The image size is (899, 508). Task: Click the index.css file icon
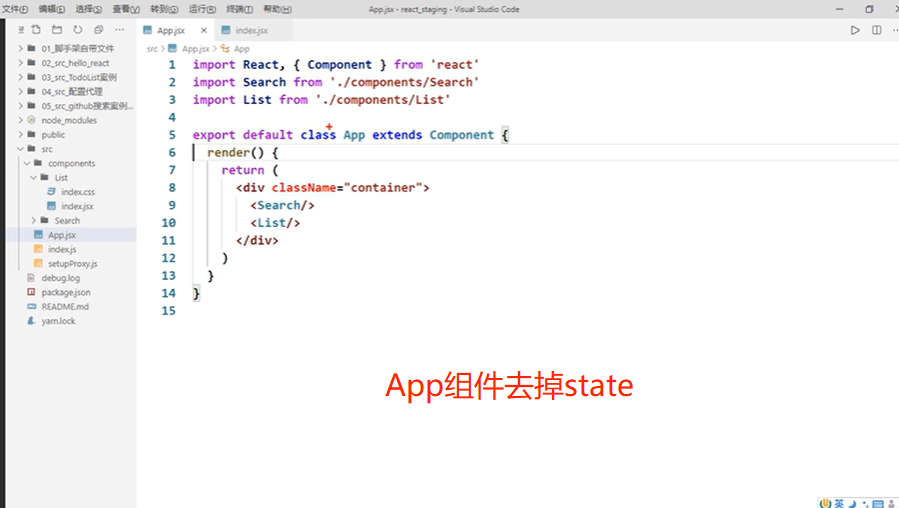point(52,192)
